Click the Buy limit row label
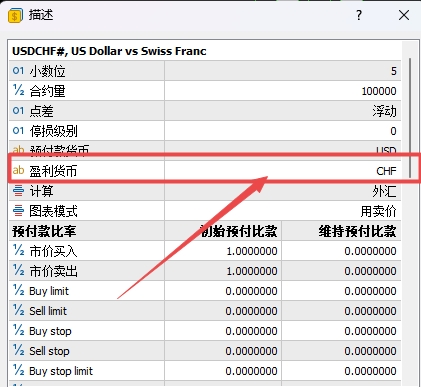 pyautogui.click(x=49, y=291)
